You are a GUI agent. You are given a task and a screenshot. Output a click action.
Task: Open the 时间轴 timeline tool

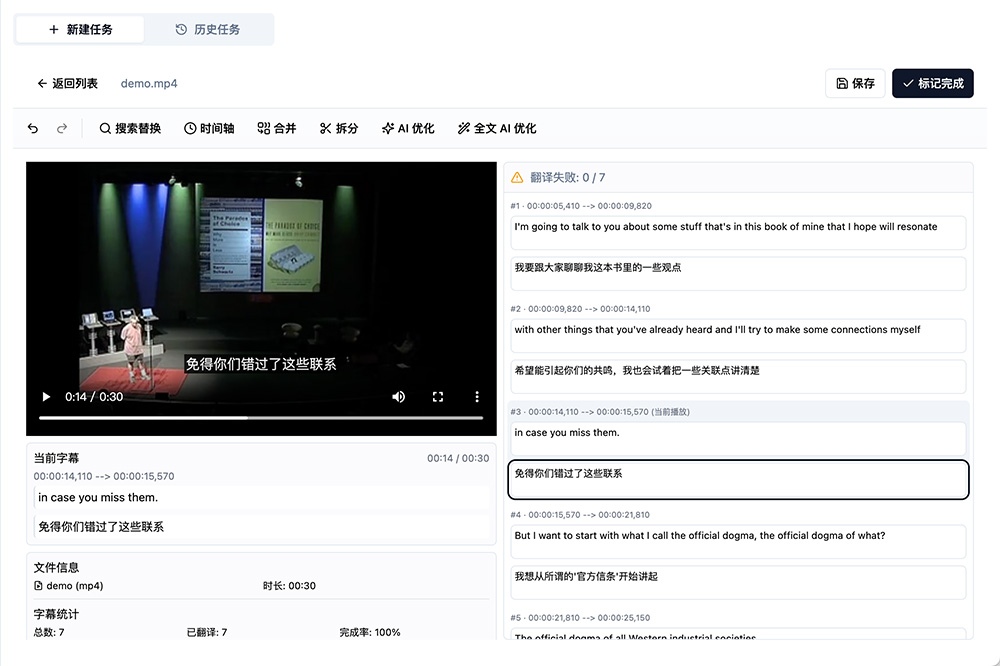(x=209, y=128)
